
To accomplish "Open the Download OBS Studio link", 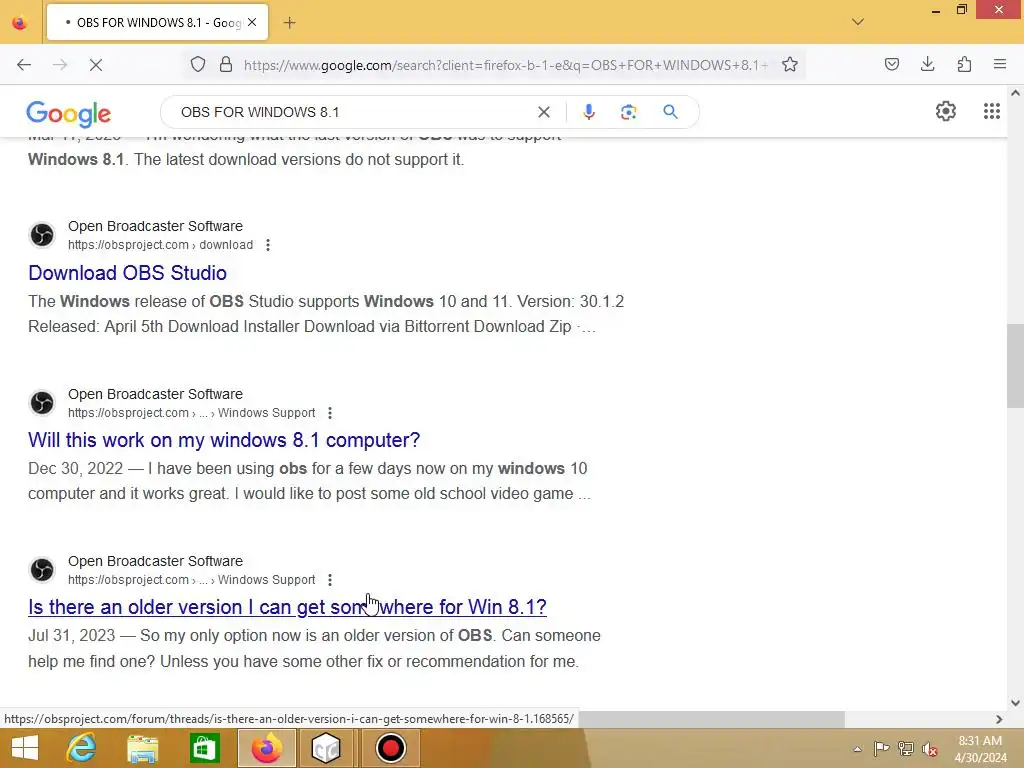I will coord(127,273).
